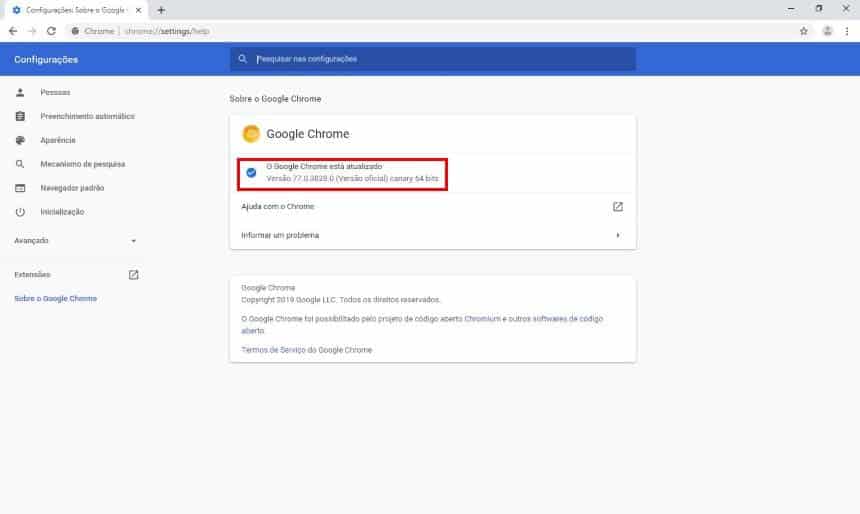Screen dimensions: 860x514
Task: Click the Pessoas person icon
Action: point(20,92)
